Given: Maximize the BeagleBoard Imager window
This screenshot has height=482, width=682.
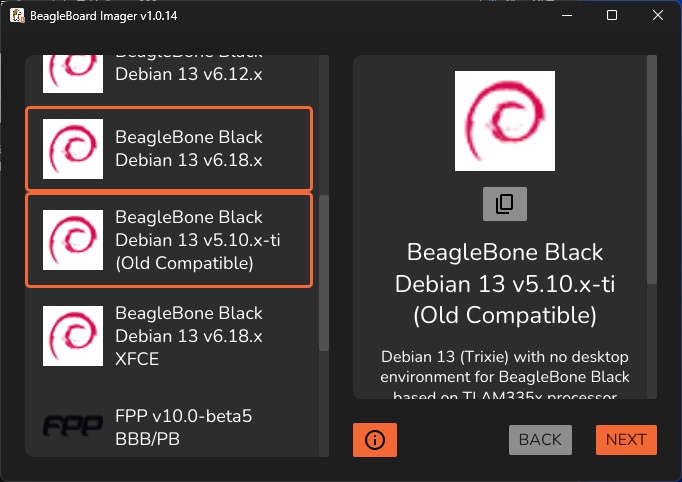Looking at the screenshot, I should (612, 15).
